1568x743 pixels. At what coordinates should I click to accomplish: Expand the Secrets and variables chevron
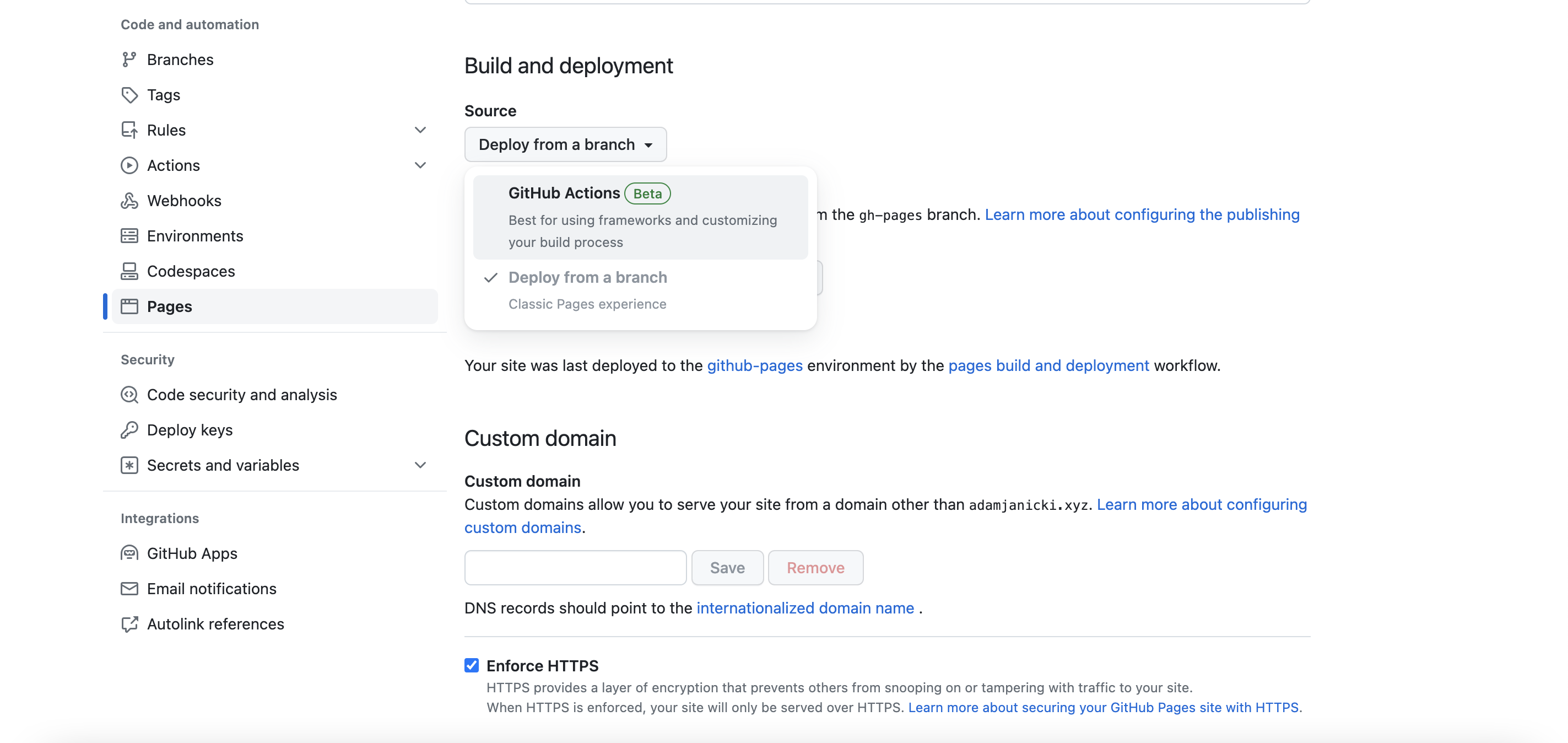[x=420, y=465]
